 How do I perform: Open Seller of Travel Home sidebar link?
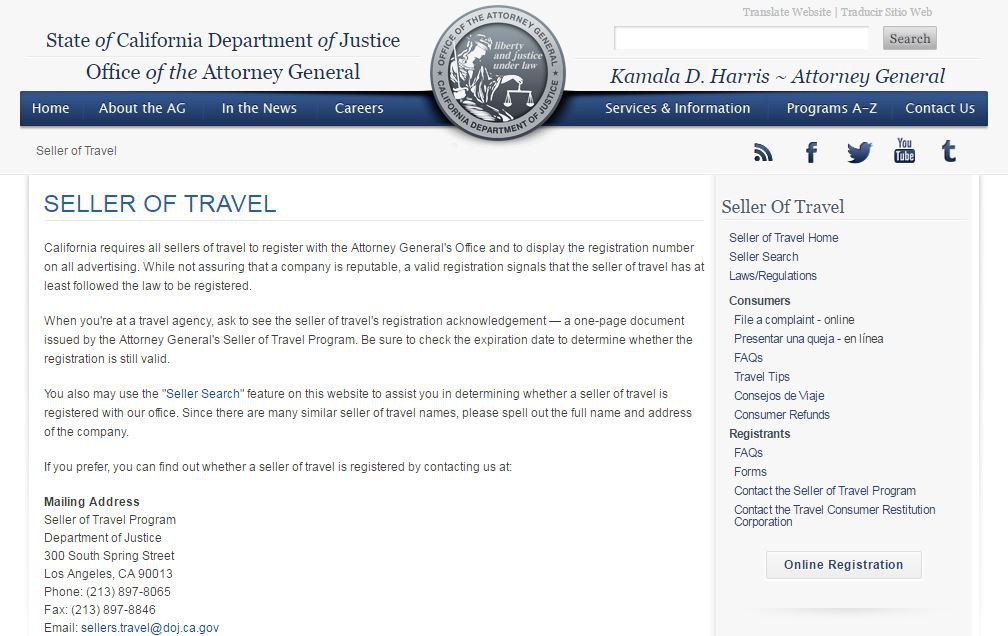(x=784, y=238)
